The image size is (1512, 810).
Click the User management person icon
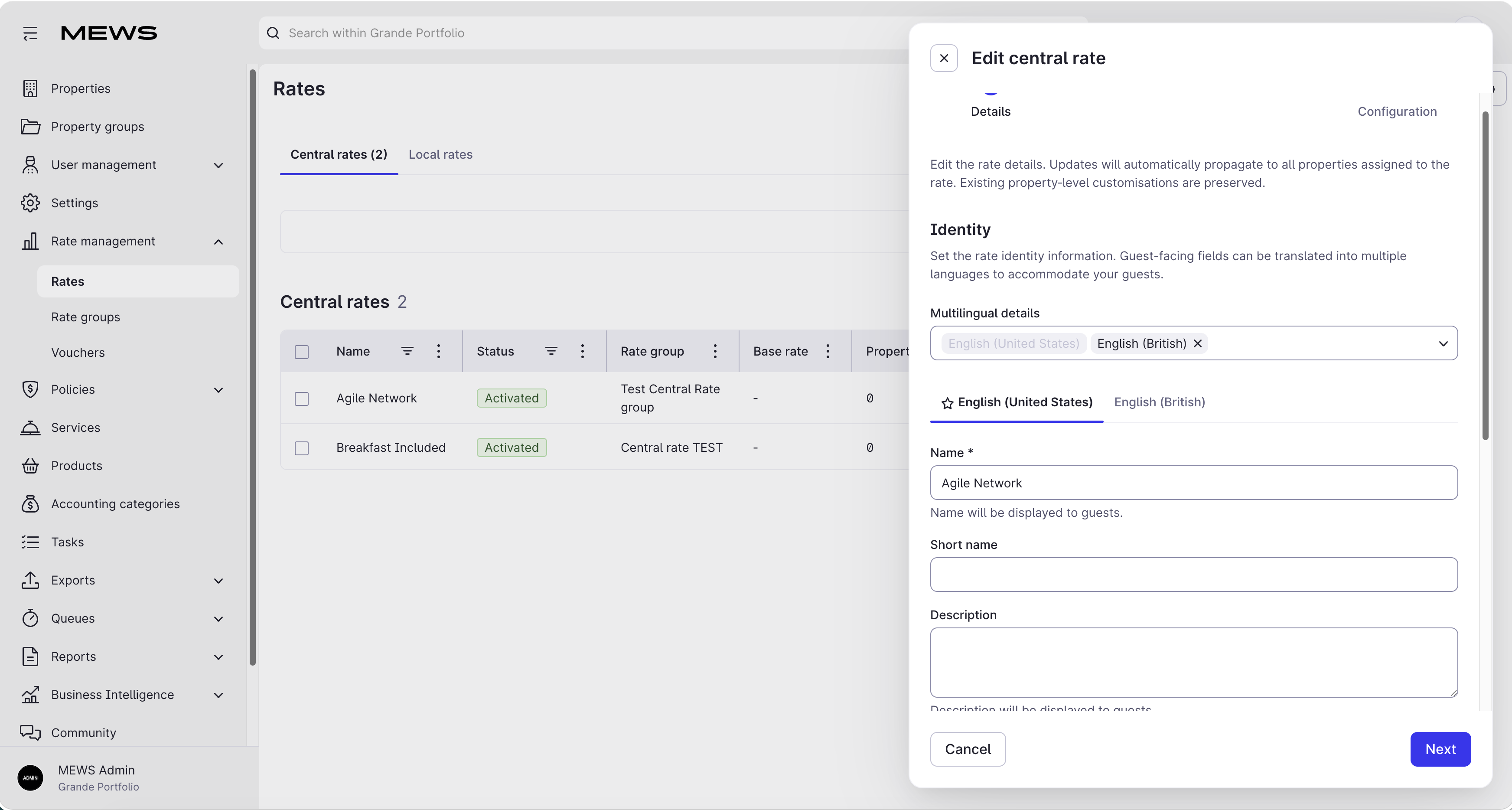coord(30,164)
